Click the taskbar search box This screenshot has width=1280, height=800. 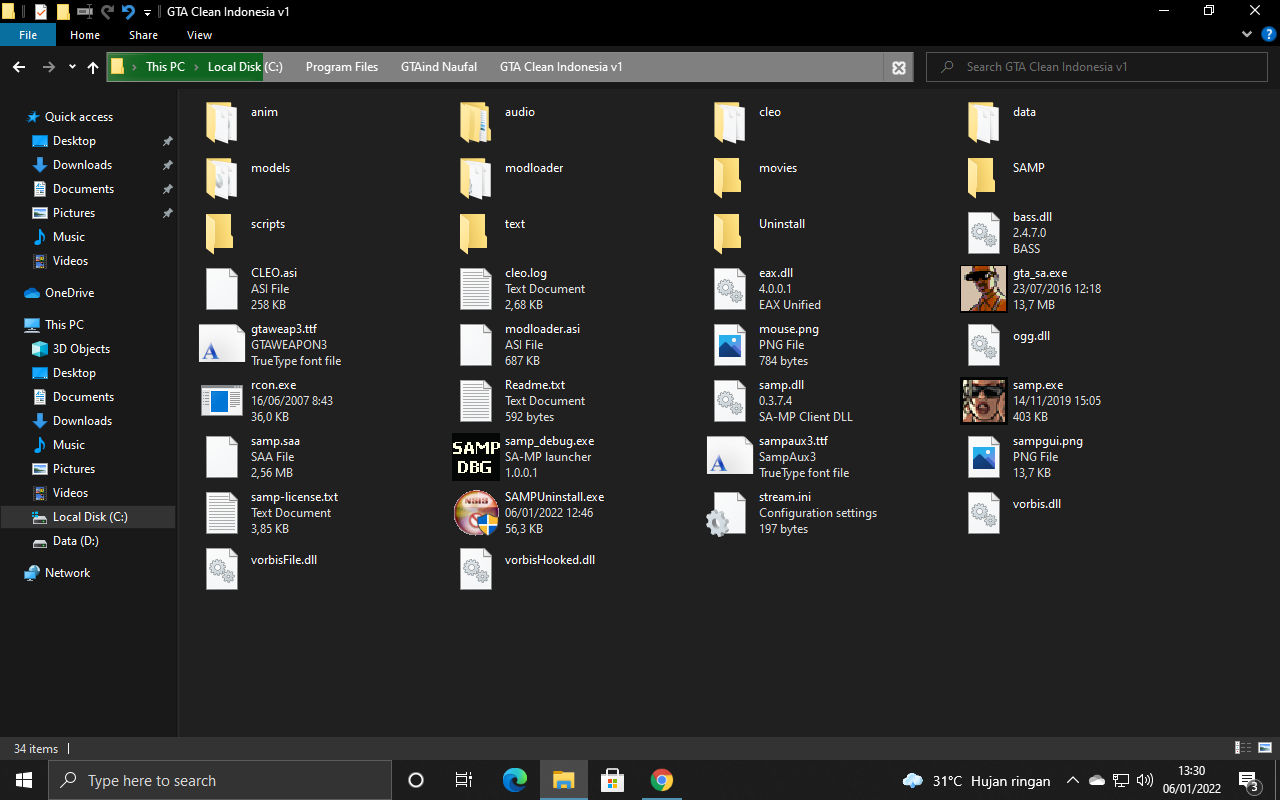220,780
